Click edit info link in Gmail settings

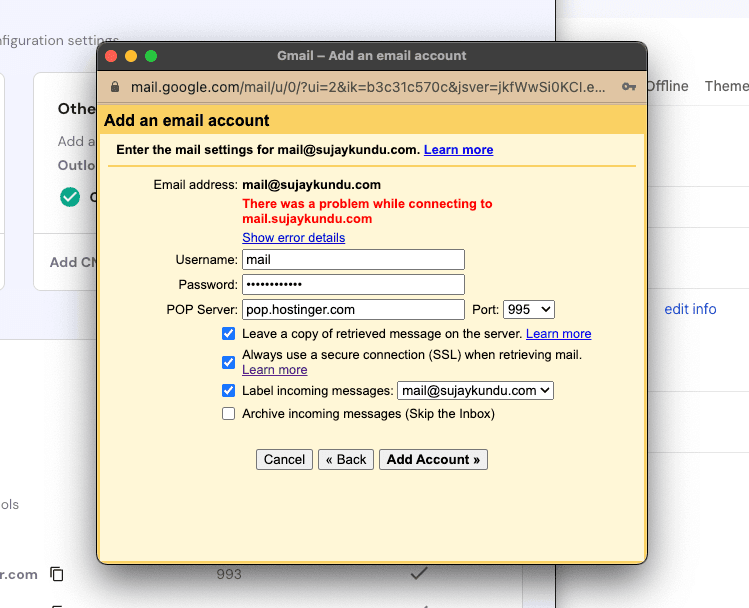coord(690,309)
